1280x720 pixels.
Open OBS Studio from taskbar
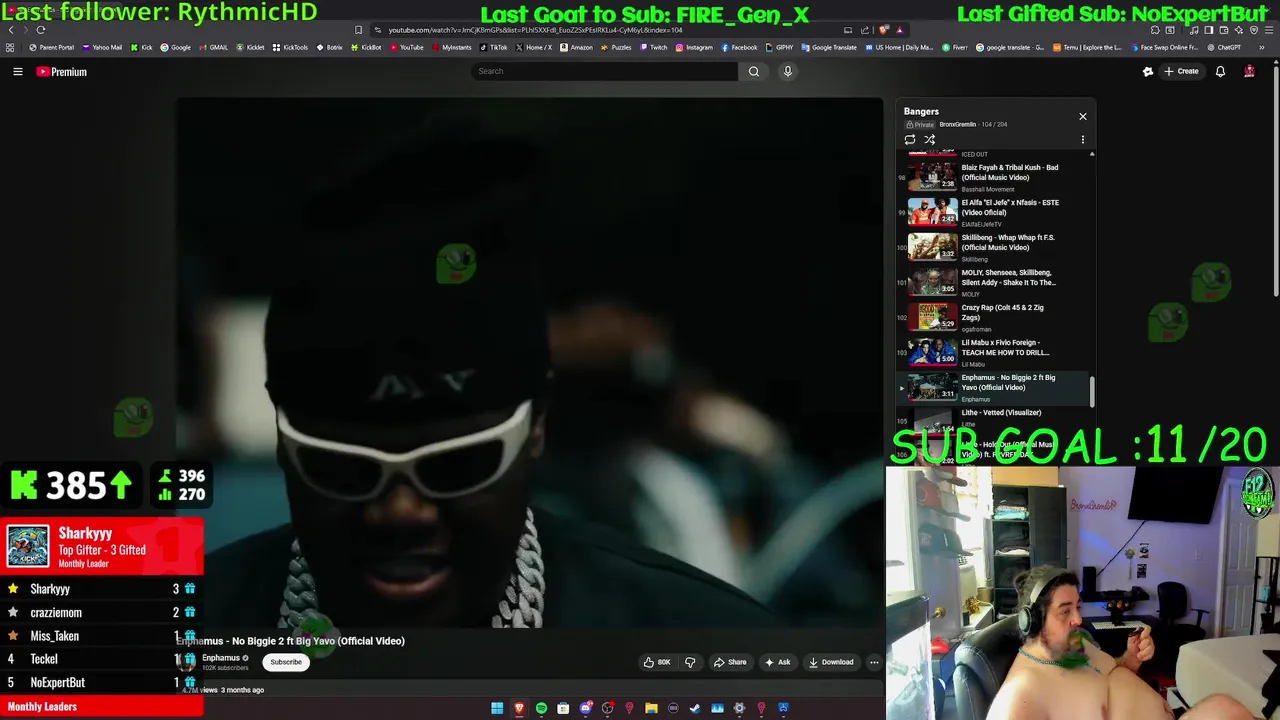point(608,708)
